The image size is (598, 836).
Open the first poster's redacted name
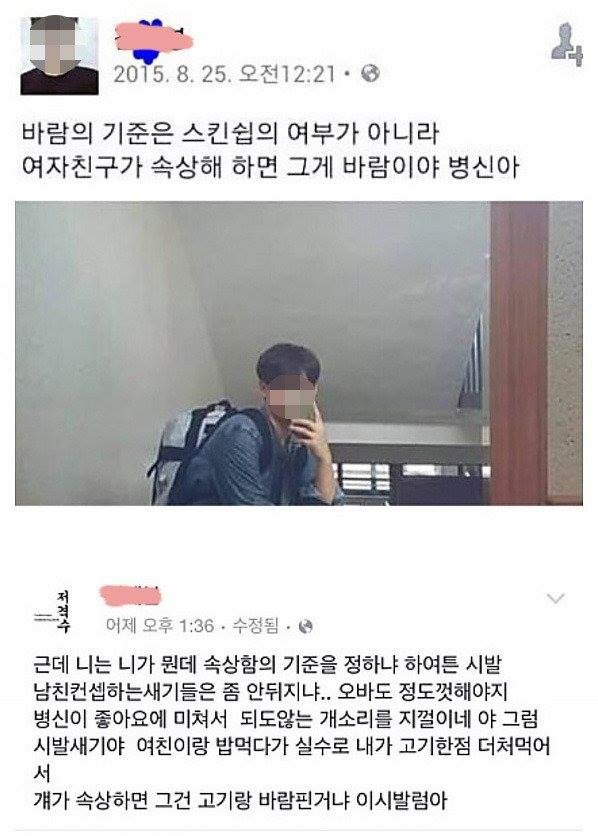click(153, 38)
